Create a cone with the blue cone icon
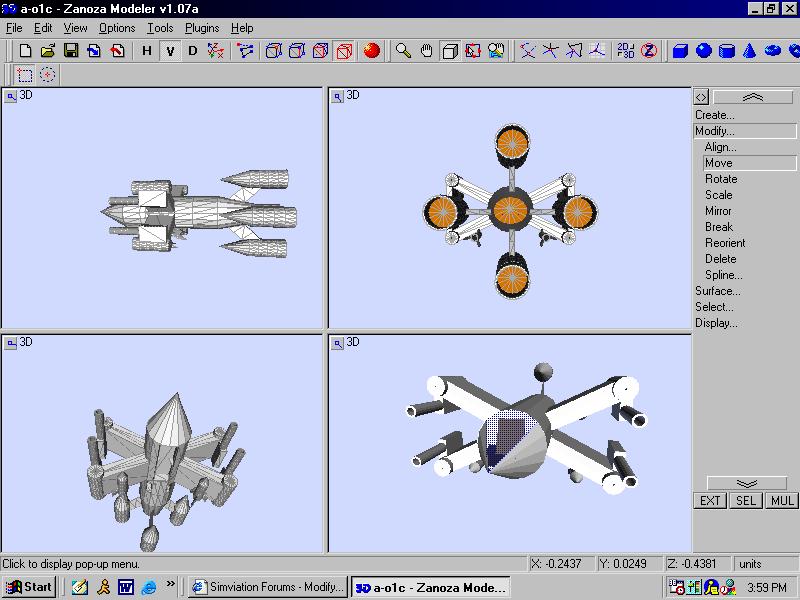Image resolution: width=800 pixels, height=600 pixels. 749,51
